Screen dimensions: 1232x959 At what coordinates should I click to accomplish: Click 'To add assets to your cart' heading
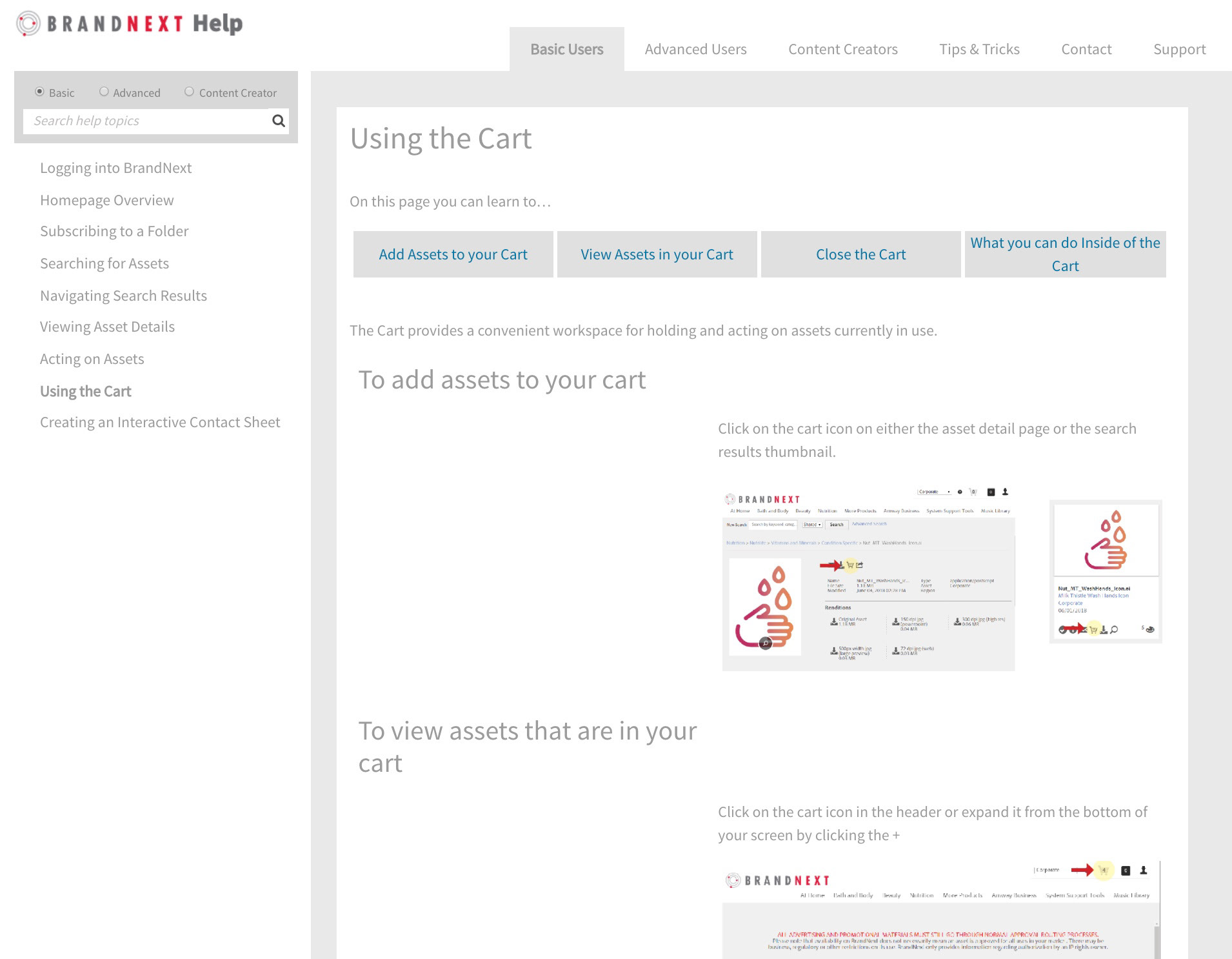[x=502, y=380]
